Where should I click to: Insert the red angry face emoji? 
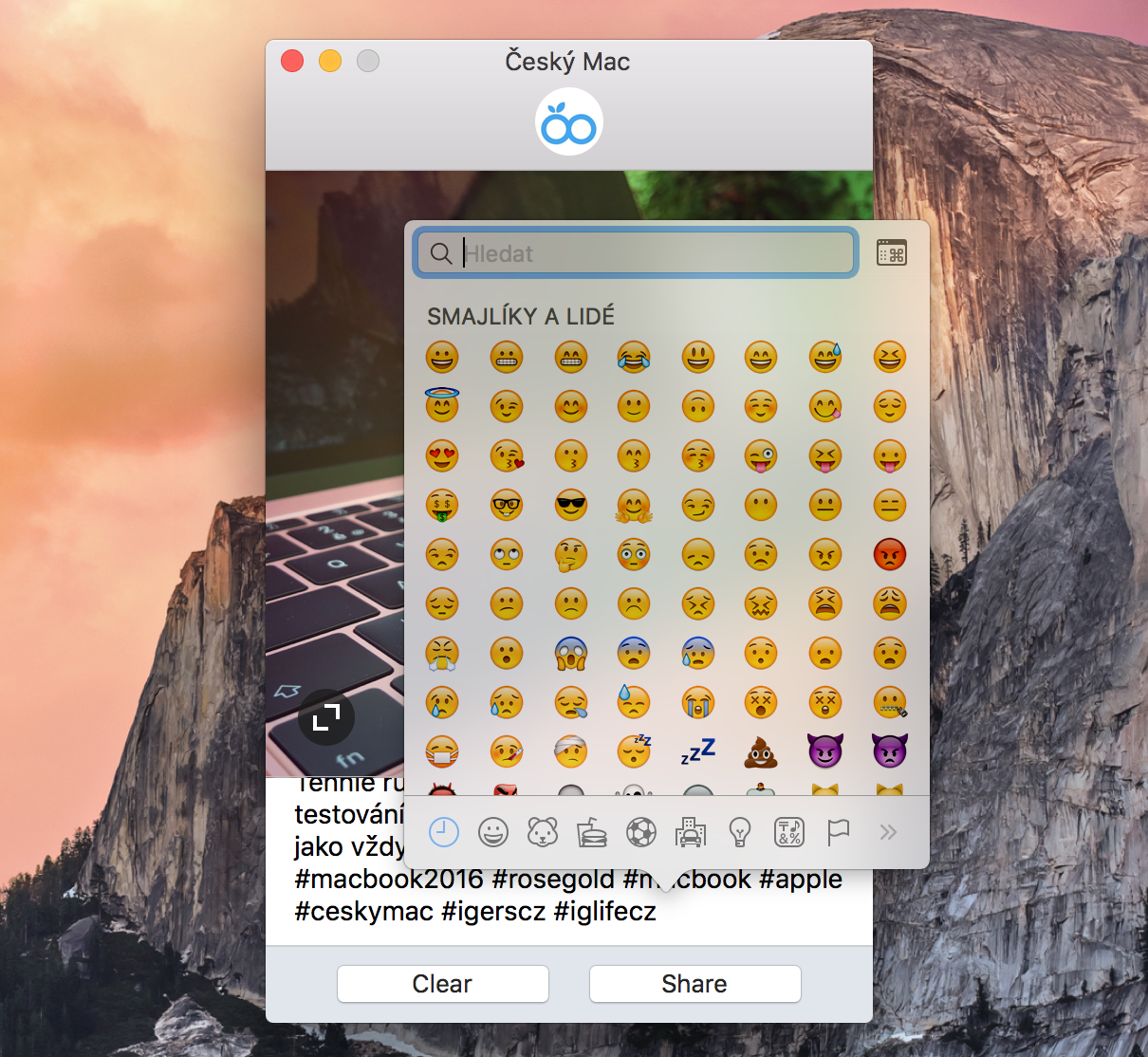pos(889,554)
